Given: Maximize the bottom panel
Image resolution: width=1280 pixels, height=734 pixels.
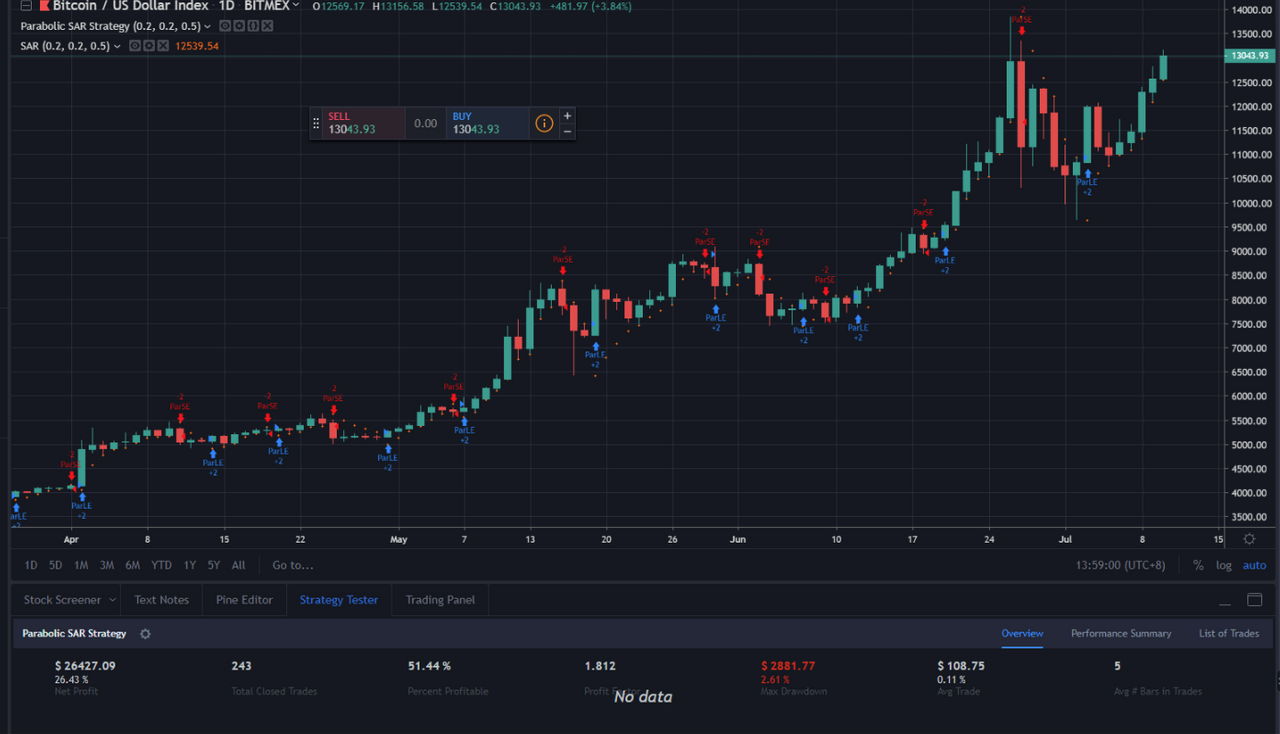Looking at the screenshot, I should (x=1255, y=600).
